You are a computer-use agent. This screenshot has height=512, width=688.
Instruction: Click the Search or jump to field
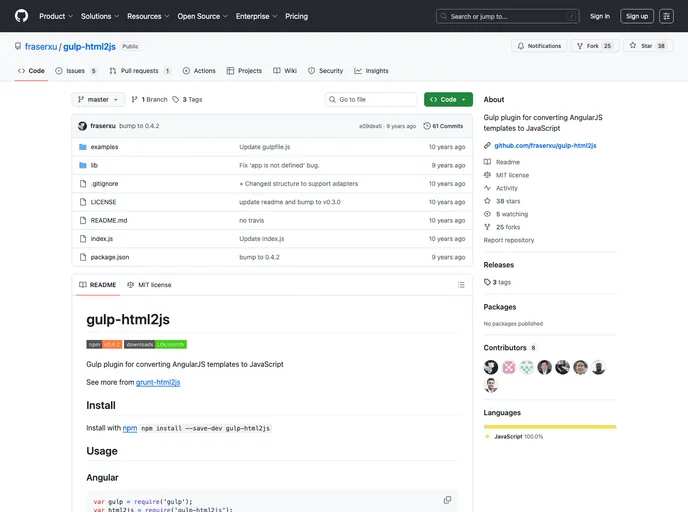click(507, 16)
